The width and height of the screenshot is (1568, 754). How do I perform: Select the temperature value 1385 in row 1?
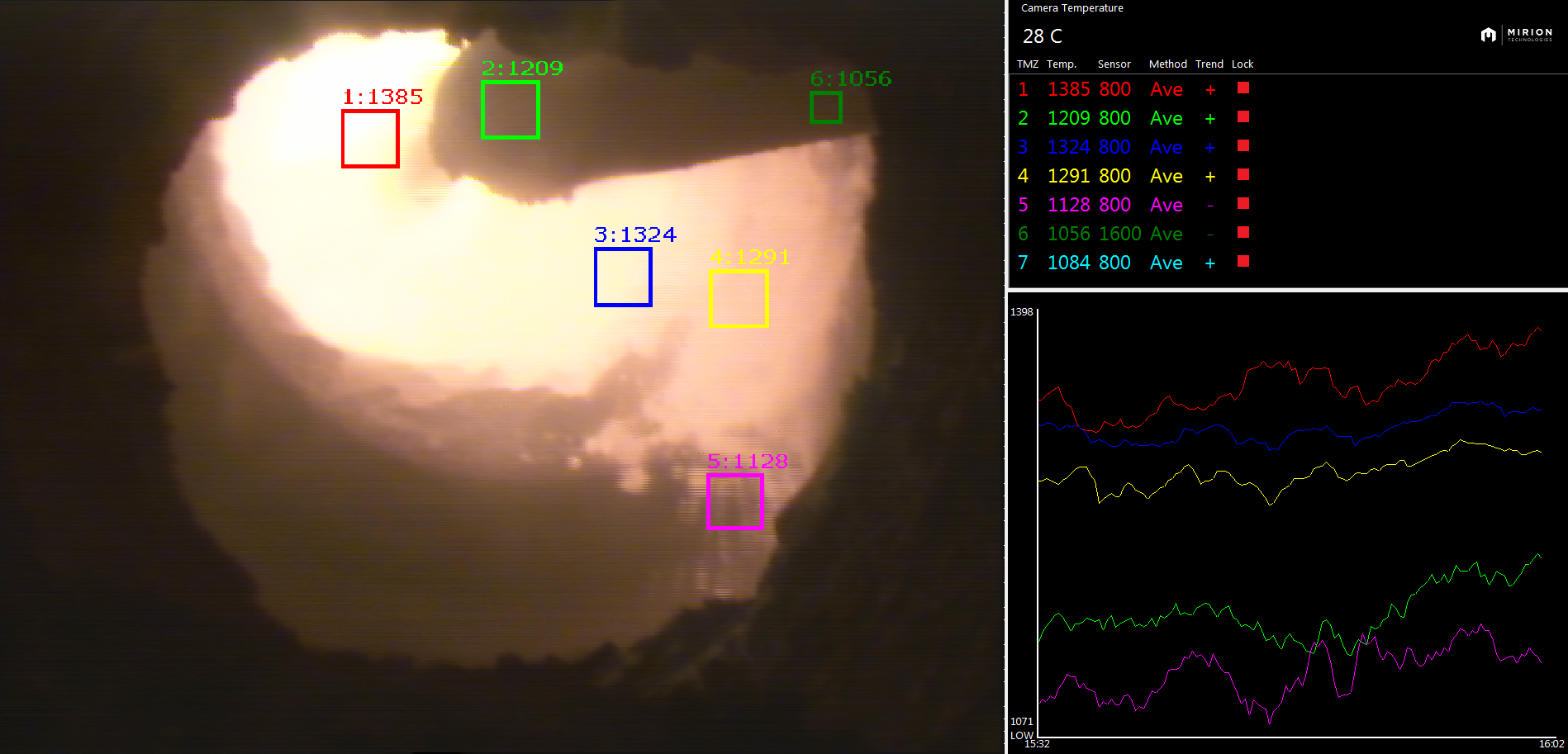point(1069,89)
